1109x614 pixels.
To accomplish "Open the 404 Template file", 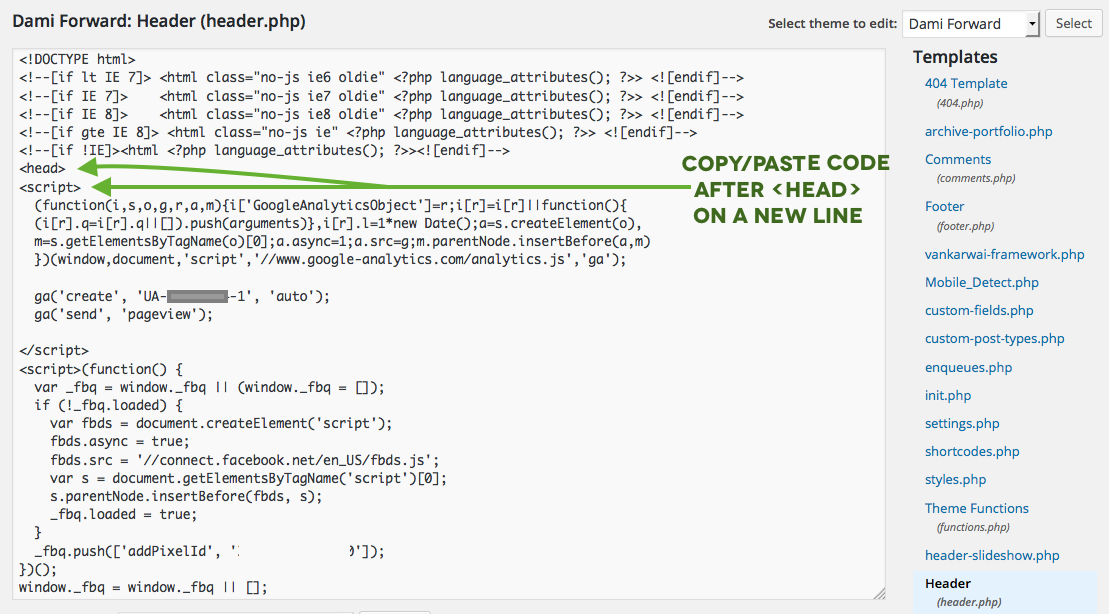I will pyautogui.click(x=965, y=83).
